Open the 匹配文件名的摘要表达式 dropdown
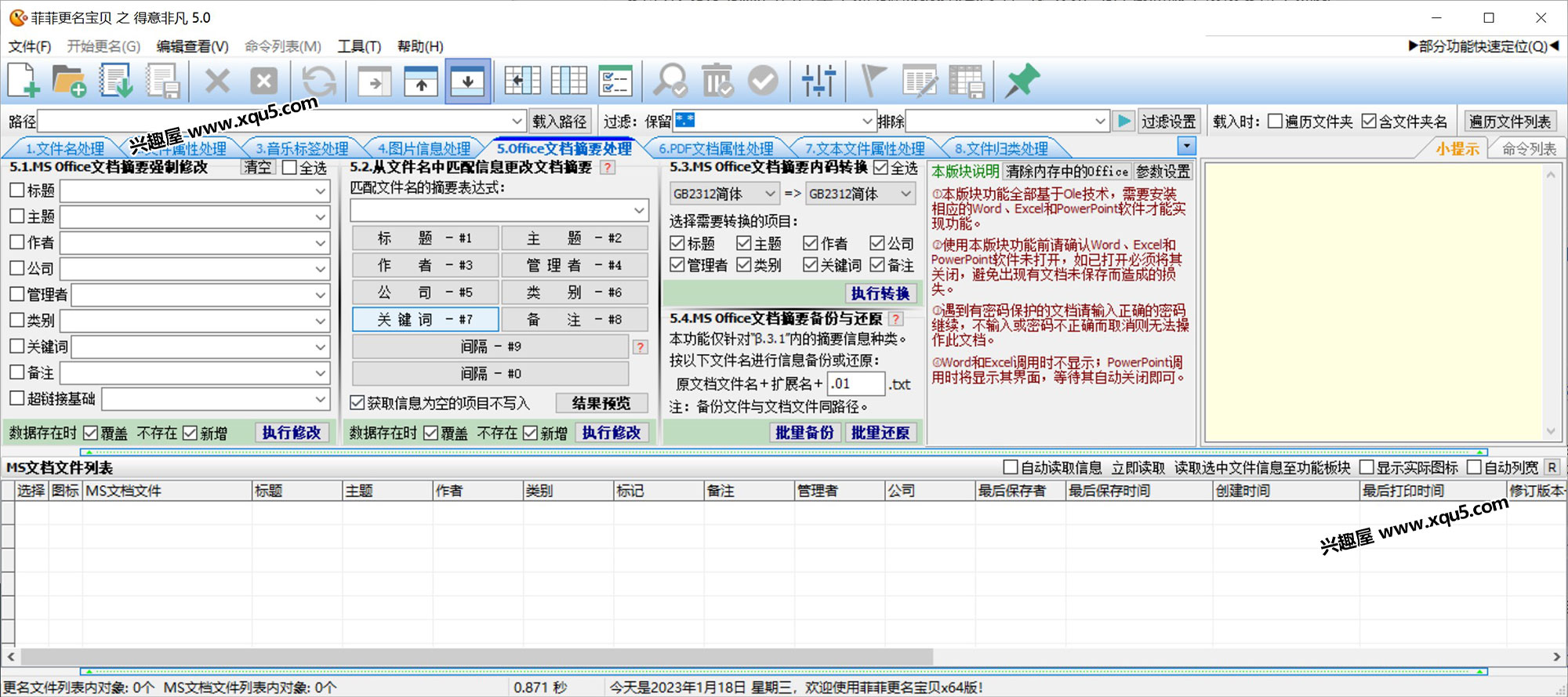1568x697 pixels. coord(639,210)
